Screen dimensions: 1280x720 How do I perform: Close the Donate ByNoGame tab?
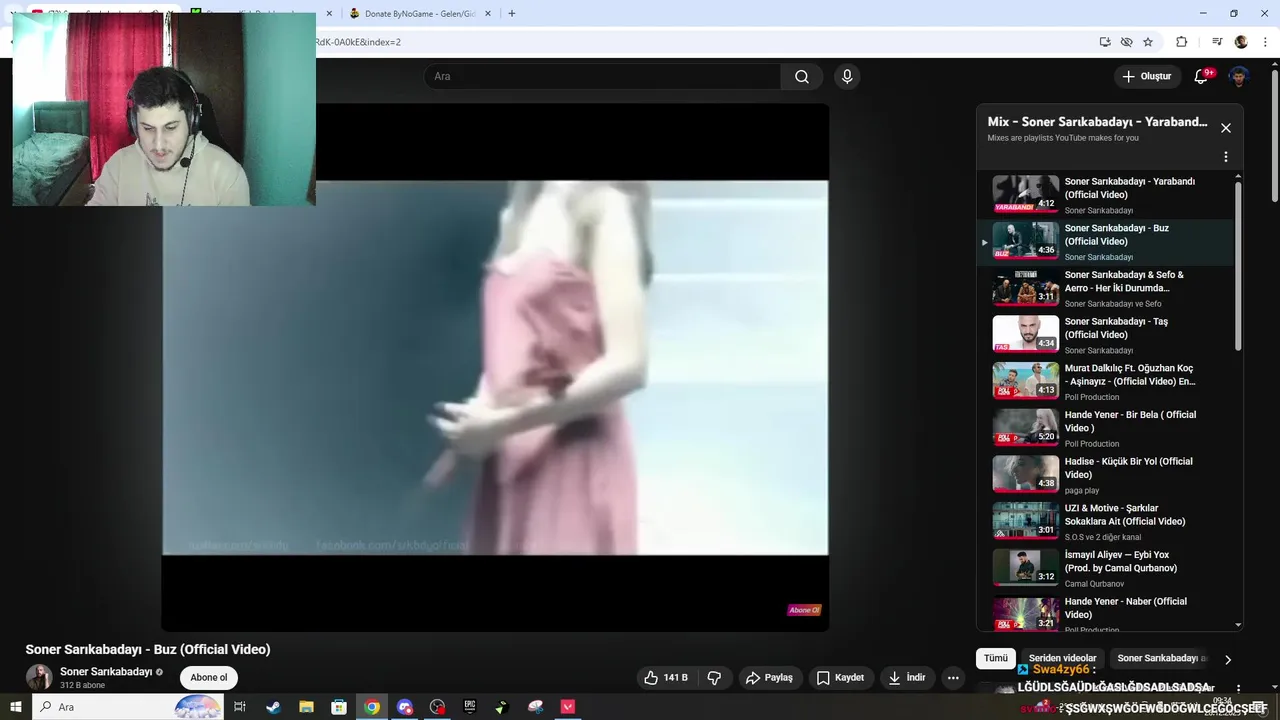point(490,14)
